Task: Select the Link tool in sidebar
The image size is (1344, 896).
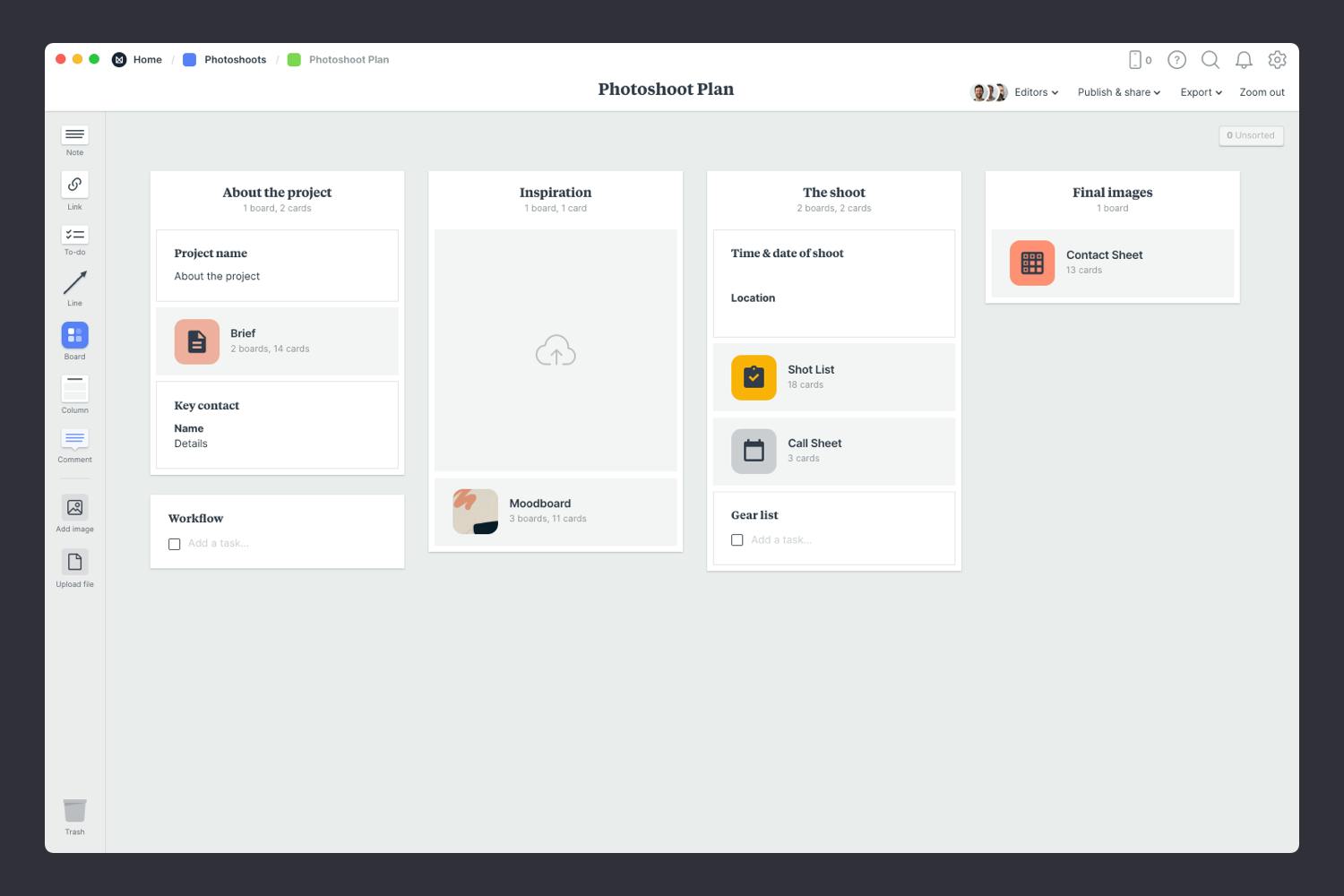Action: pyautogui.click(x=74, y=185)
